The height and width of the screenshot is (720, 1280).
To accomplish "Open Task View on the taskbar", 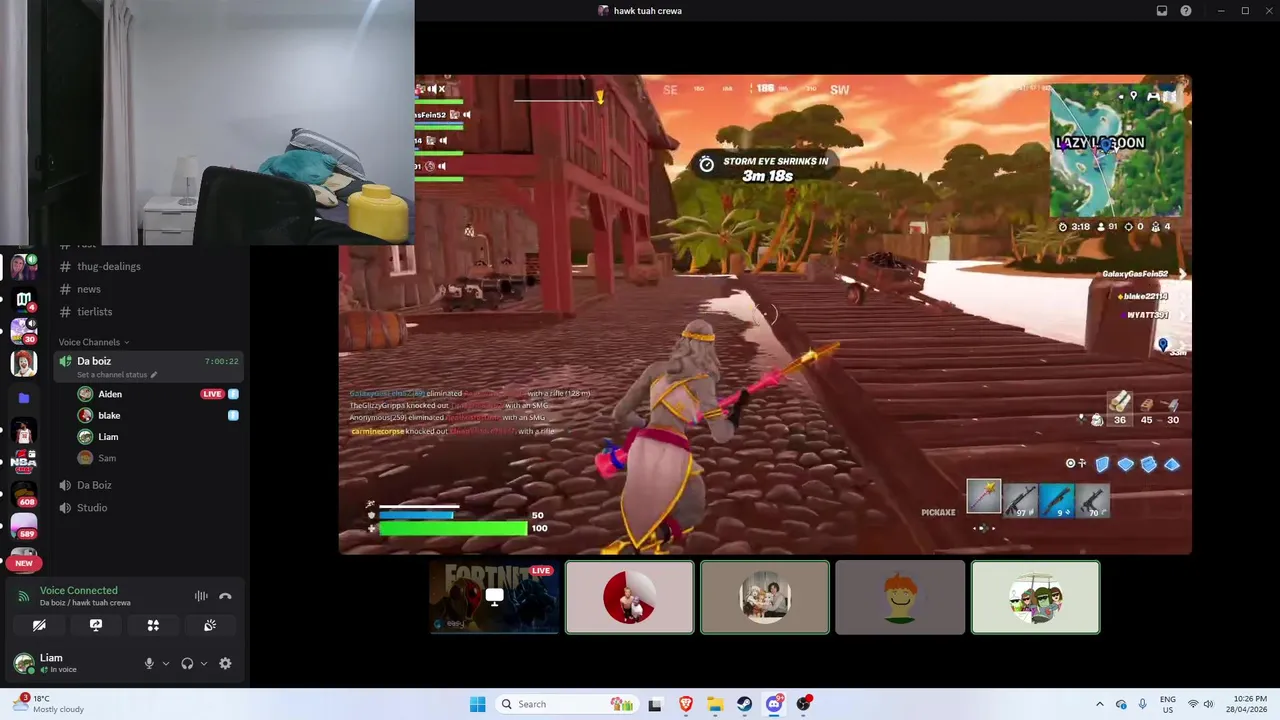I will click(655, 704).
